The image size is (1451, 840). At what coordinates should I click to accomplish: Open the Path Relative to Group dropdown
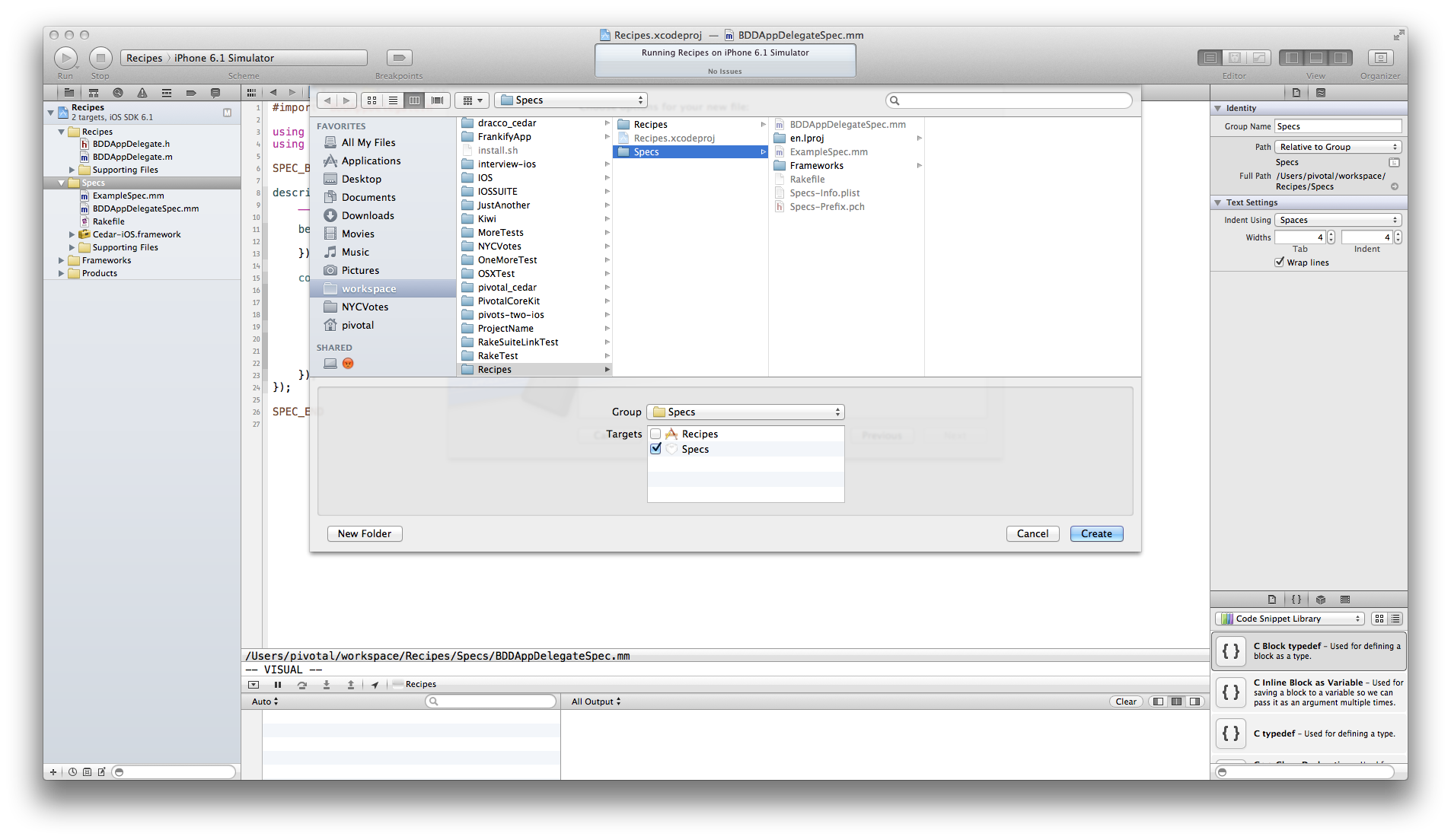[1338, 148]
